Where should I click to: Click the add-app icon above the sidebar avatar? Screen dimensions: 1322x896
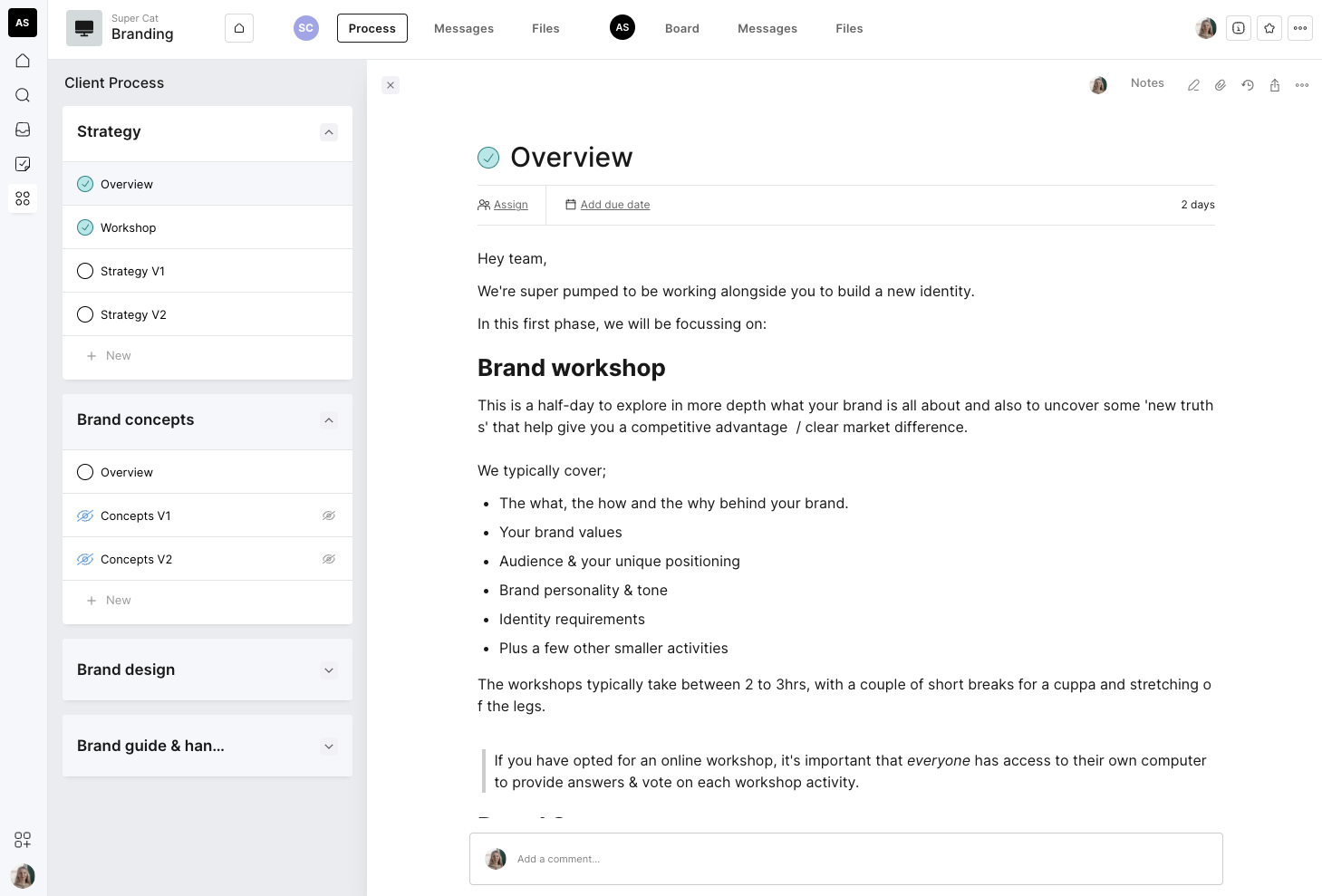[x=23, y=840]
